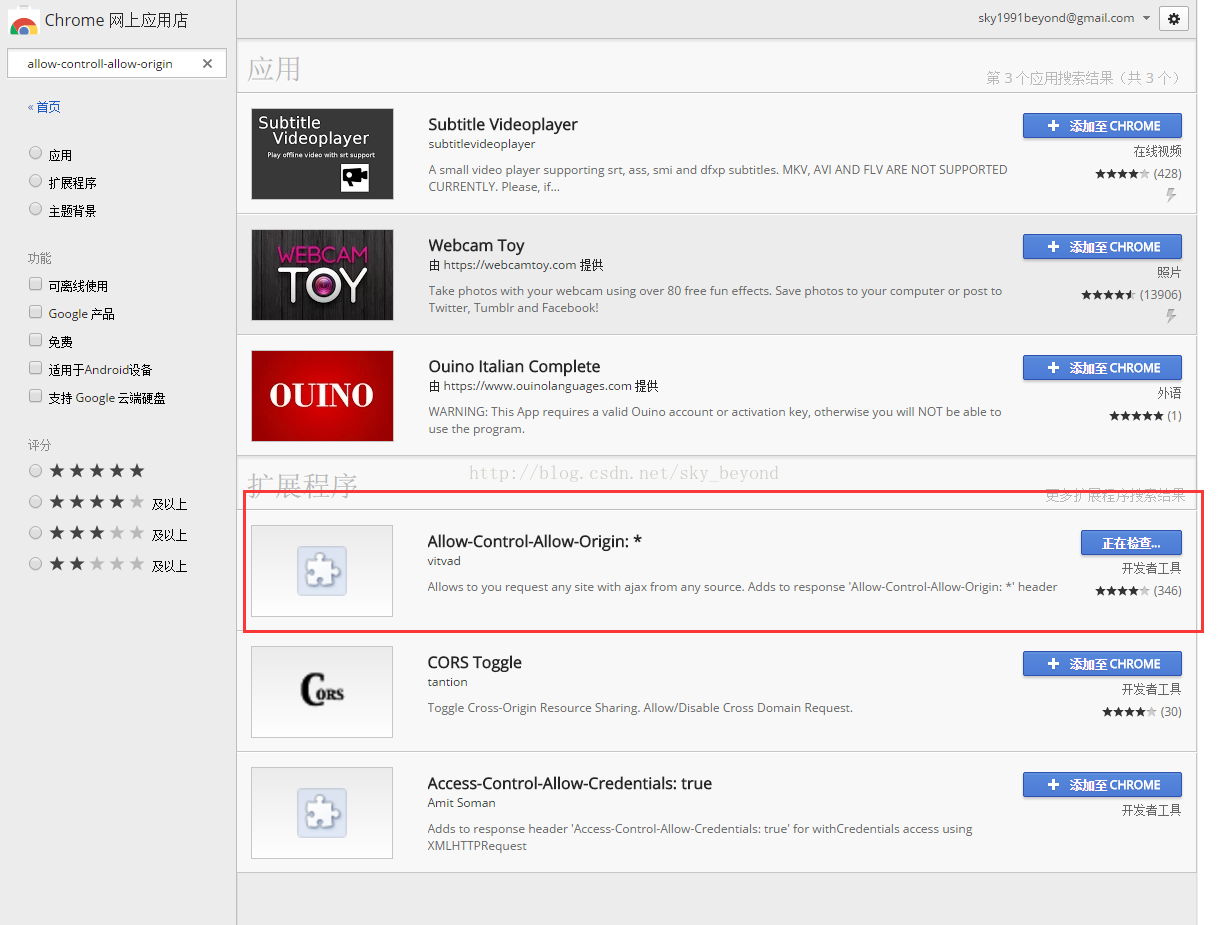This screenshot has width=1229, height=925.
Task: Click the CORS Toggle rating (30)
Action: click(1142, 712)
